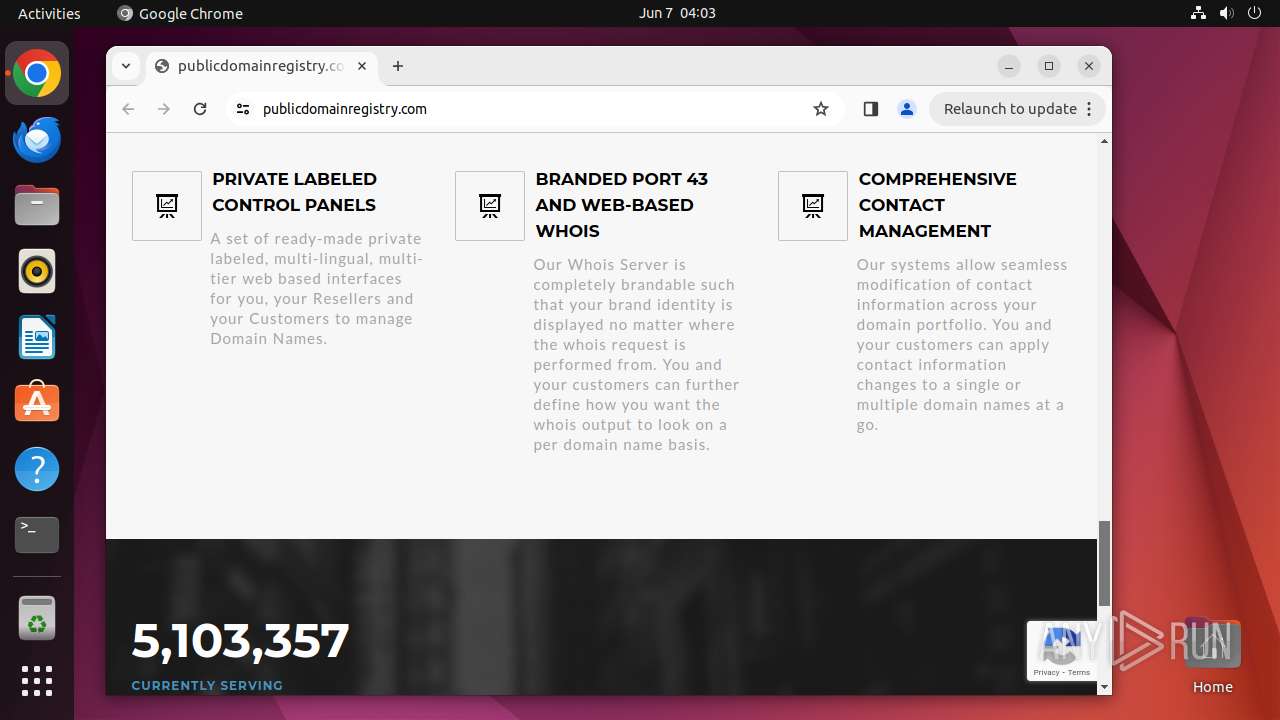Bookmark this page with the star
Viewport: 1280px width, 720px height.
click(x=821, y=109)
